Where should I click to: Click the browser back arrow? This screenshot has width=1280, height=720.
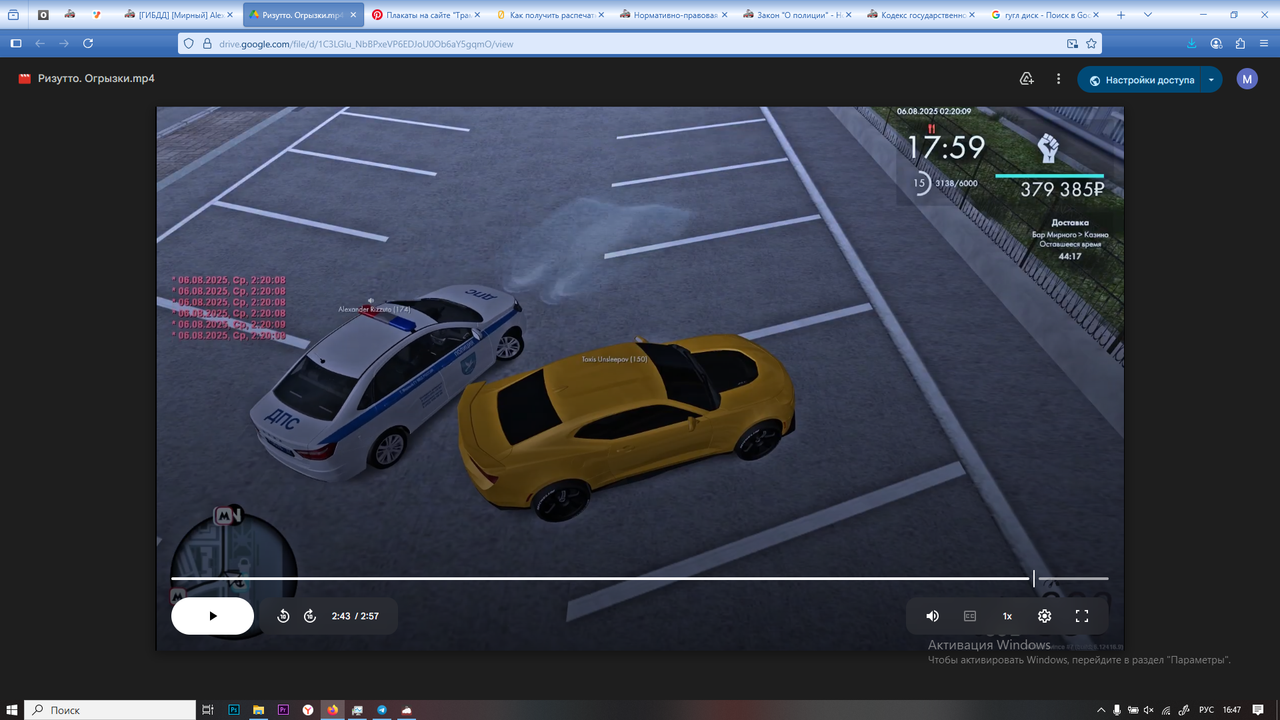tap(40, 44)
